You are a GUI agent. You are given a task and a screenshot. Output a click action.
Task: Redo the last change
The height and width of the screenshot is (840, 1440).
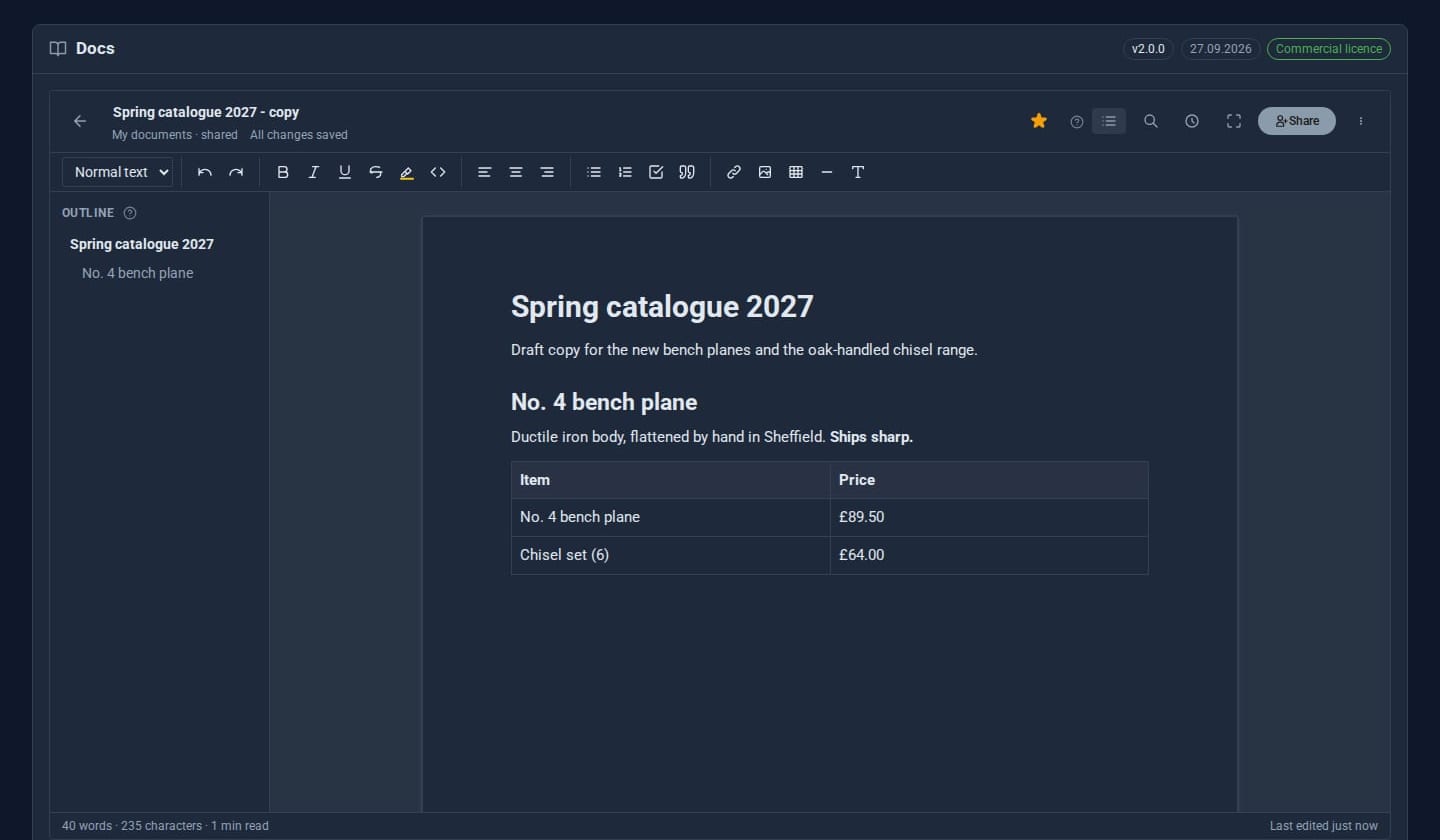pos(236,172)
